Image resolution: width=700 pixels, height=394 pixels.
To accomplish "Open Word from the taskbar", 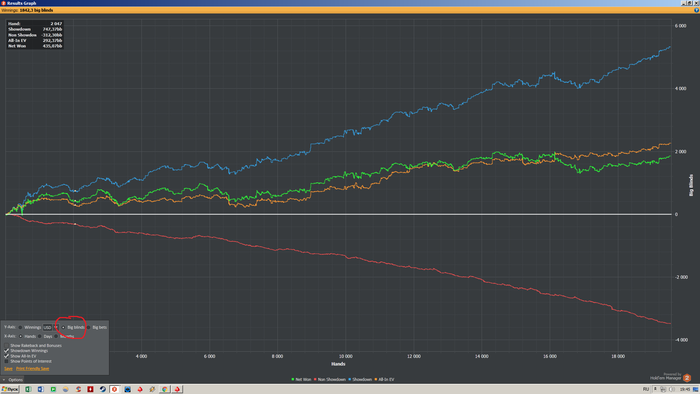I will [41, 389].
